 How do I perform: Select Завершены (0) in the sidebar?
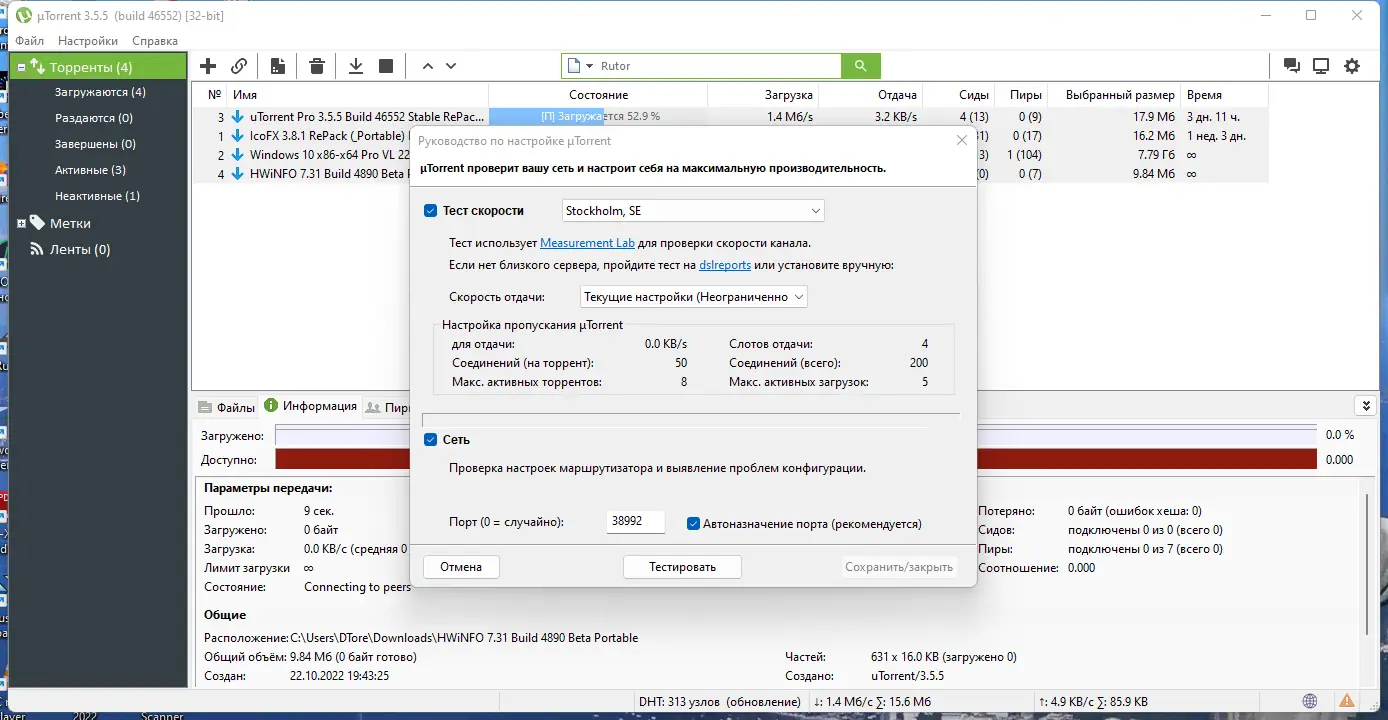(95, 144)
